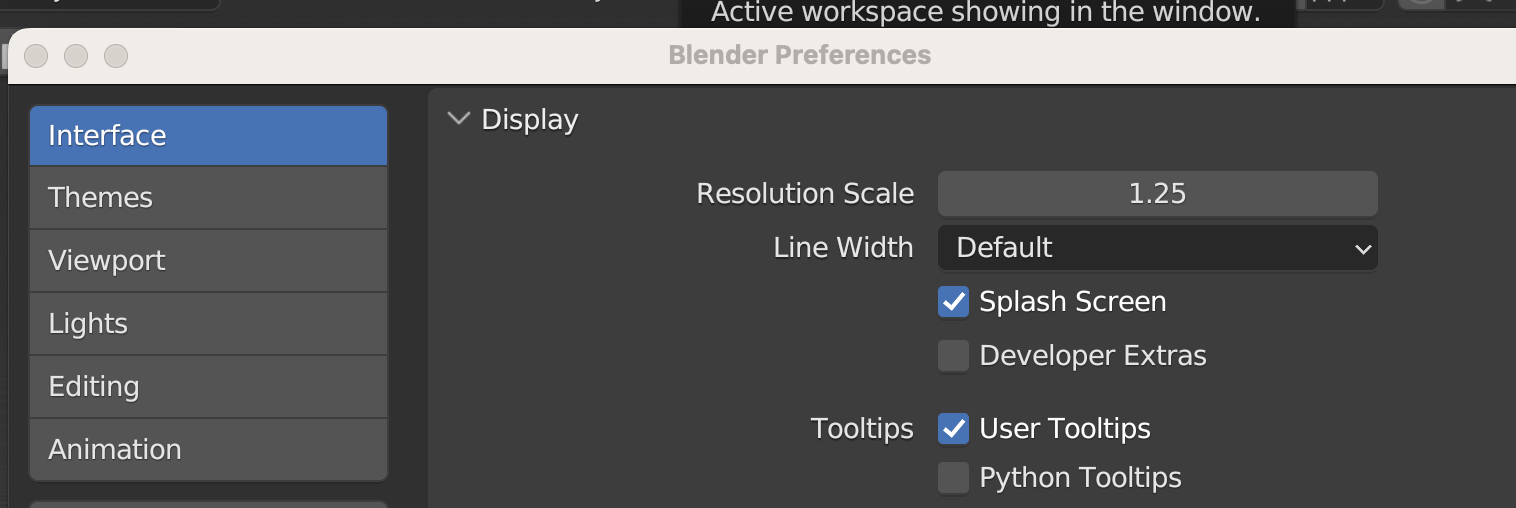1516x508 pixels.
Task: Click the Line Width label text
Action: (x=843, y=248)
